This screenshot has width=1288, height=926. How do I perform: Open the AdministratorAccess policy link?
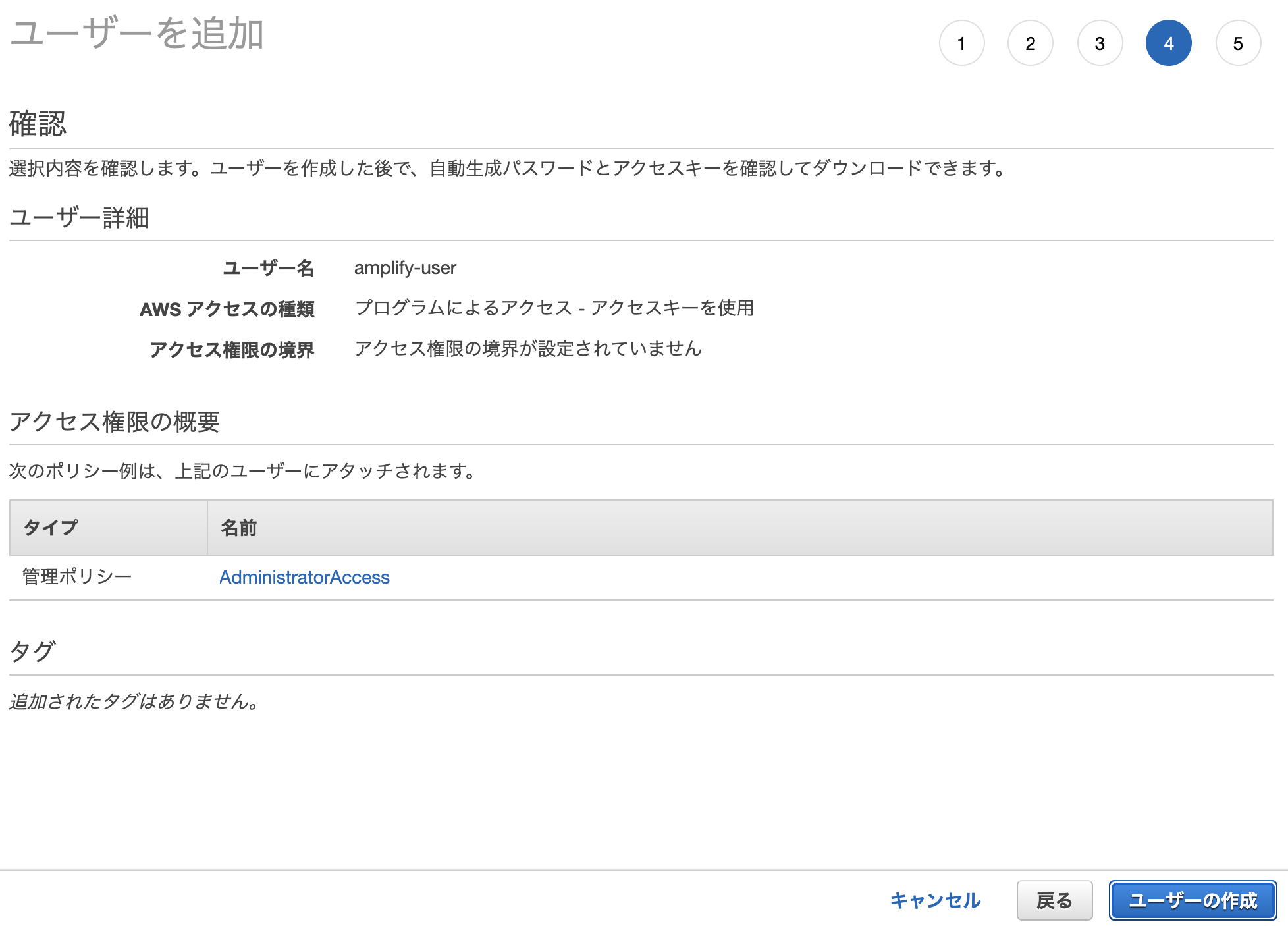[304, 577]
